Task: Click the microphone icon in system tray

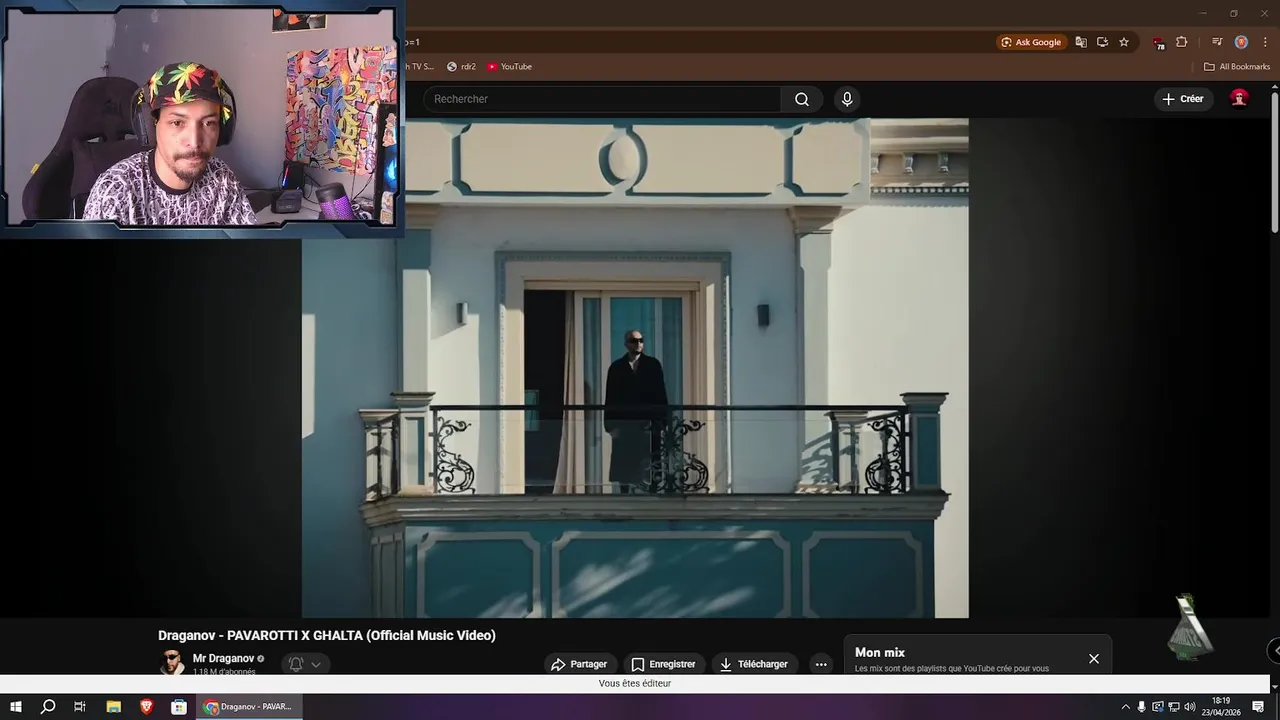Action: [1142, 707]
